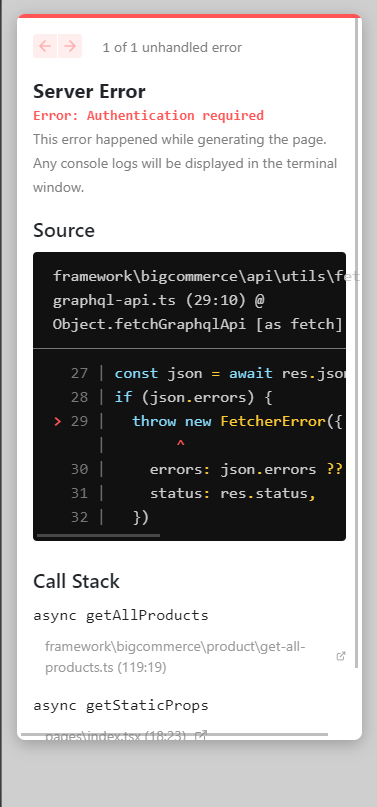The height and width of the screenshot is (807, 377).
Task: Click the horizontal scrollbar at overlay bottom
Action: click(x=174, y=734)
